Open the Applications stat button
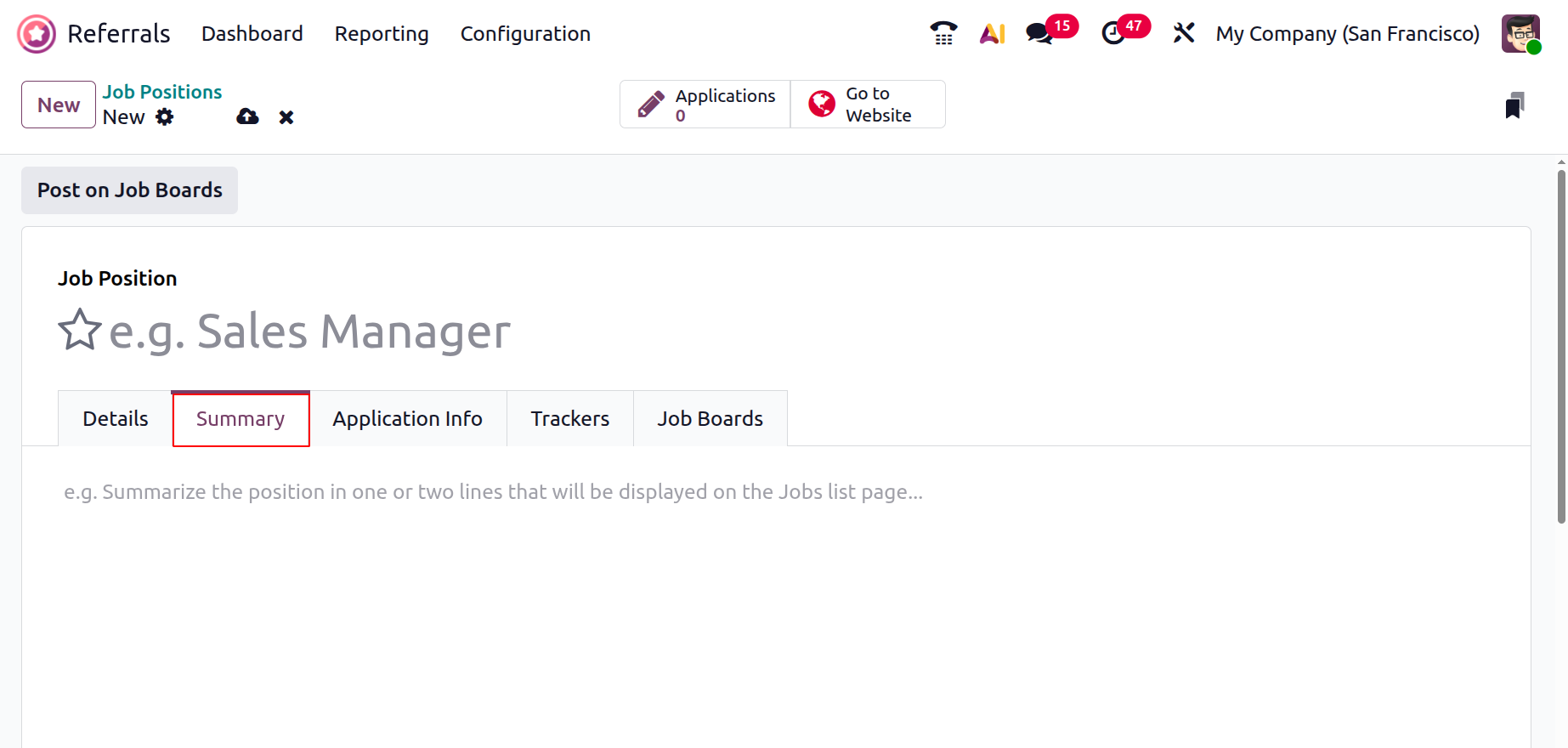The height and width of the screenshot is (748, 1568). pos(705,105)
